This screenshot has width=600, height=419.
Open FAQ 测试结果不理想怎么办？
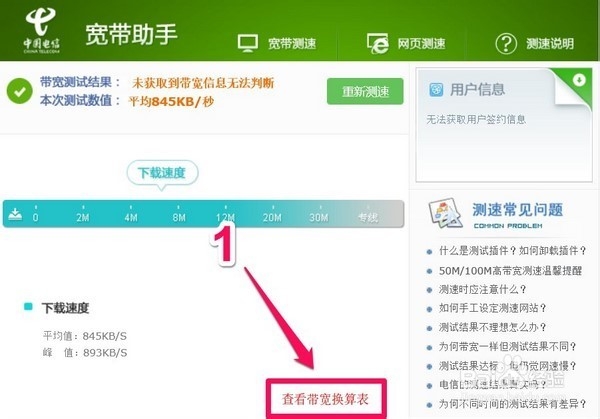[x=492, y=327]
